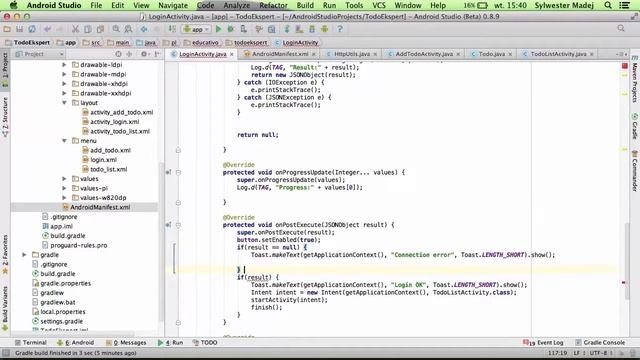Image resolution: width=640 pixels, height=360 pixels.
Task: Click the Synchronize toolbar icon
Action: [x=32, y=29]
